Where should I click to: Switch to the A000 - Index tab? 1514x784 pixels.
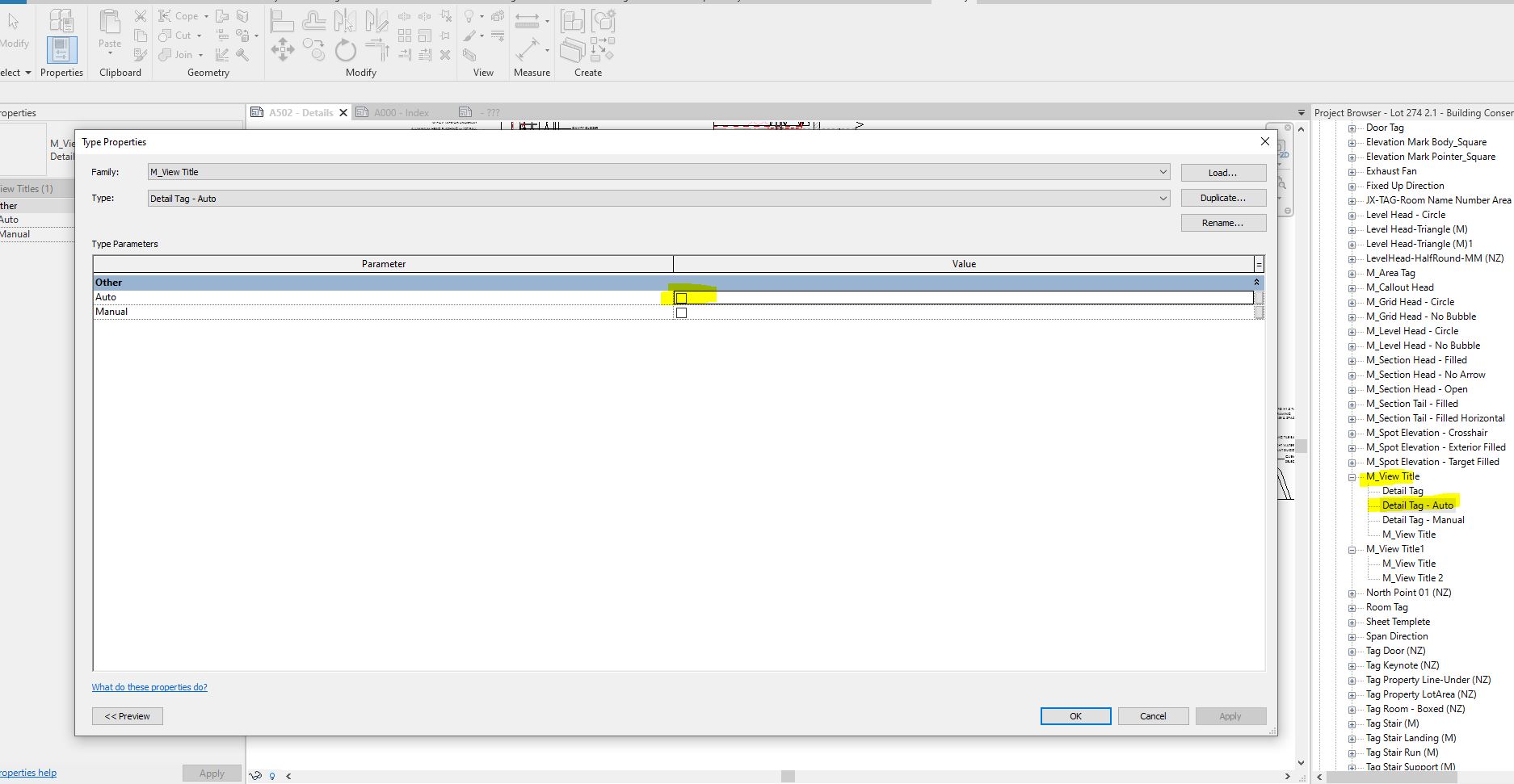pos(402,112)
